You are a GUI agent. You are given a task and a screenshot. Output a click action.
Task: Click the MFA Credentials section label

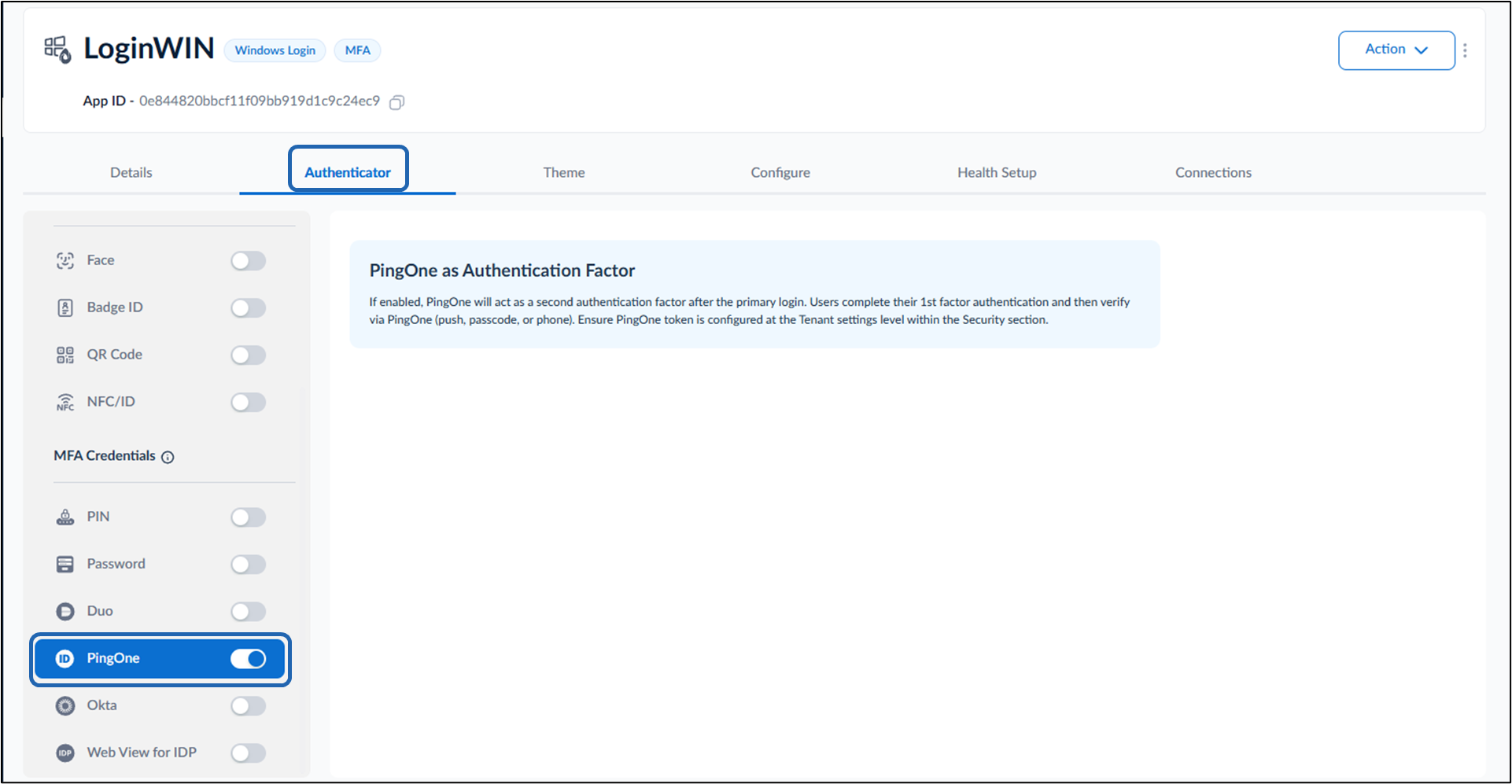click(105, 456)
